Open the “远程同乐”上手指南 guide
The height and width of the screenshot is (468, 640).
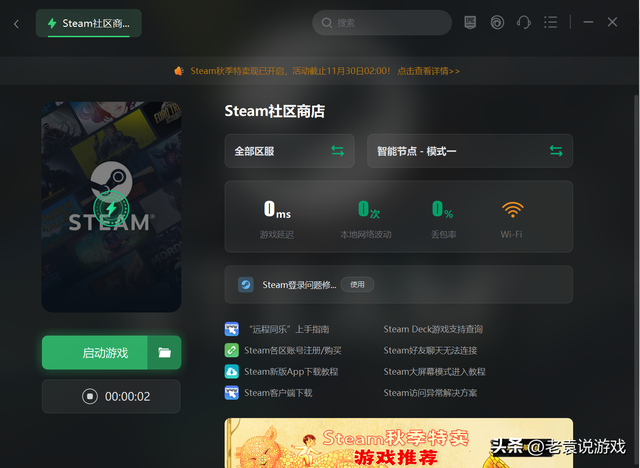(x=289, y=329)
